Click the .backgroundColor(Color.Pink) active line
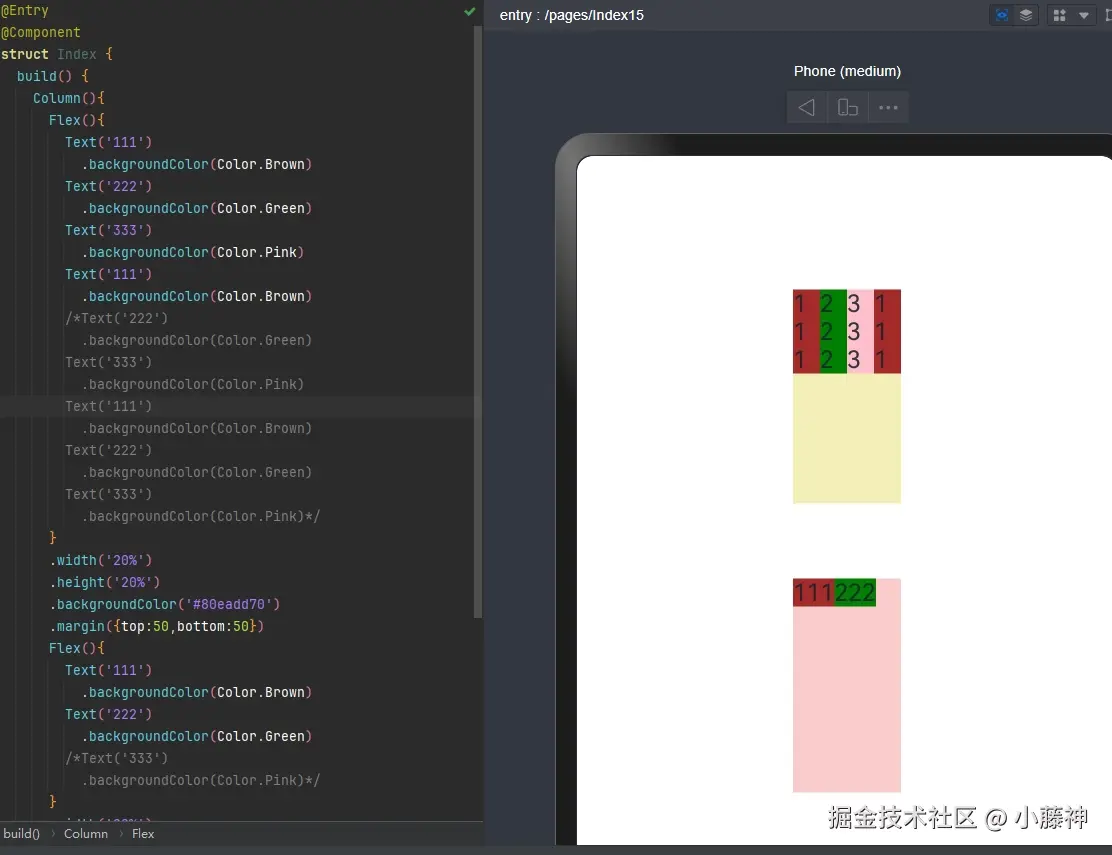This screenshot has height=855, width=1112. pyautogui.click(x=193, y=252)
